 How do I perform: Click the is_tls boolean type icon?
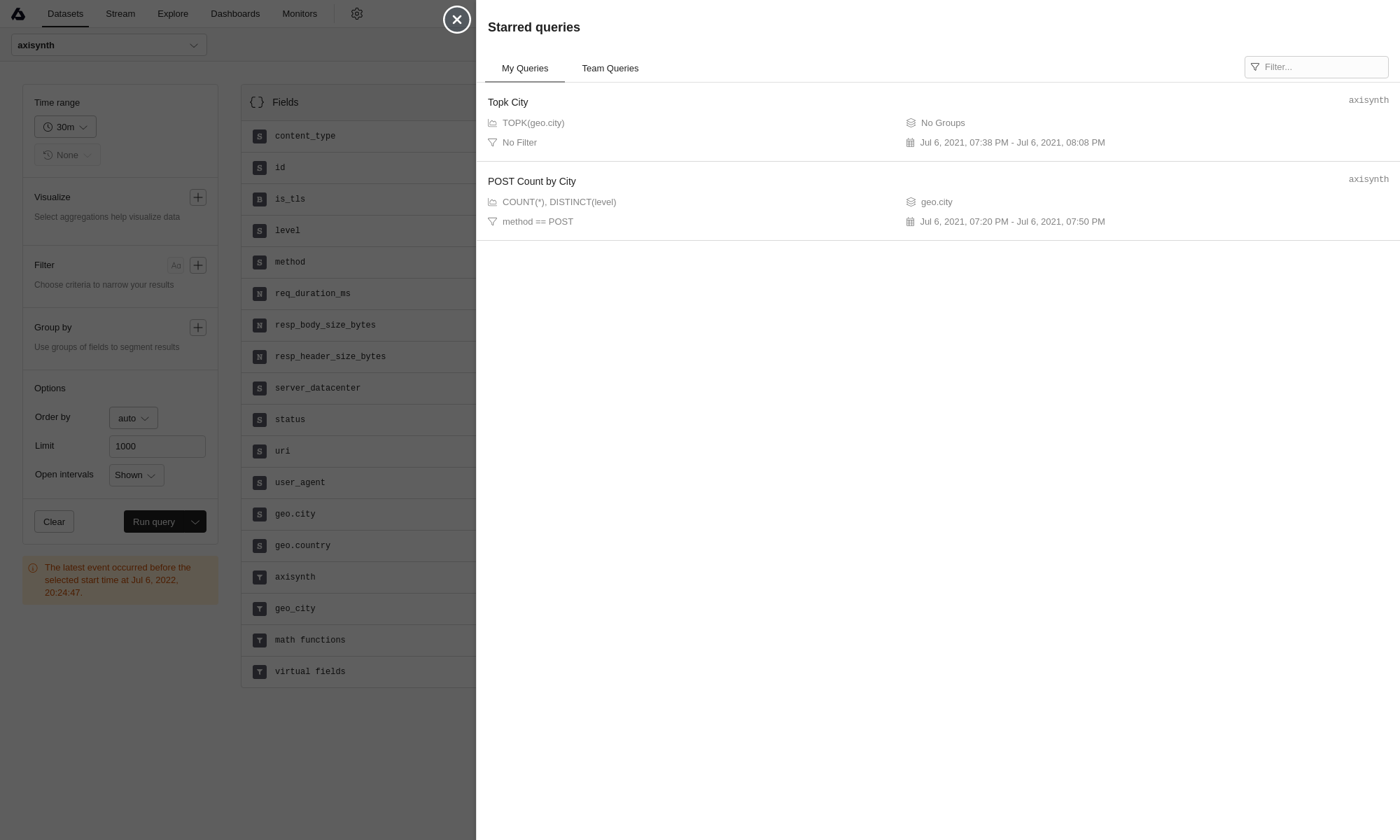click(260, 199)
